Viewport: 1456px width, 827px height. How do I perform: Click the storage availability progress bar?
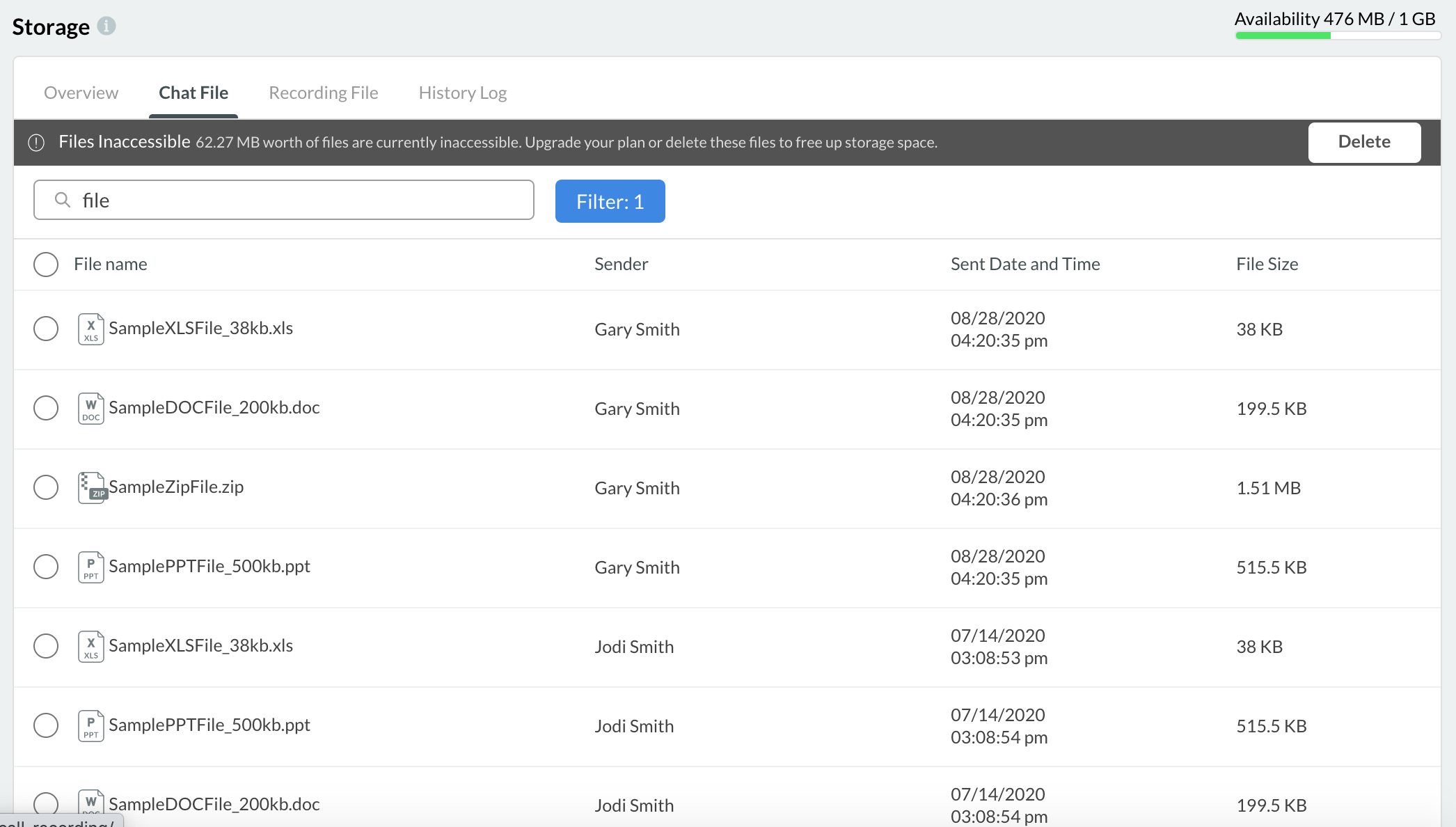[x=1338, y=36]
